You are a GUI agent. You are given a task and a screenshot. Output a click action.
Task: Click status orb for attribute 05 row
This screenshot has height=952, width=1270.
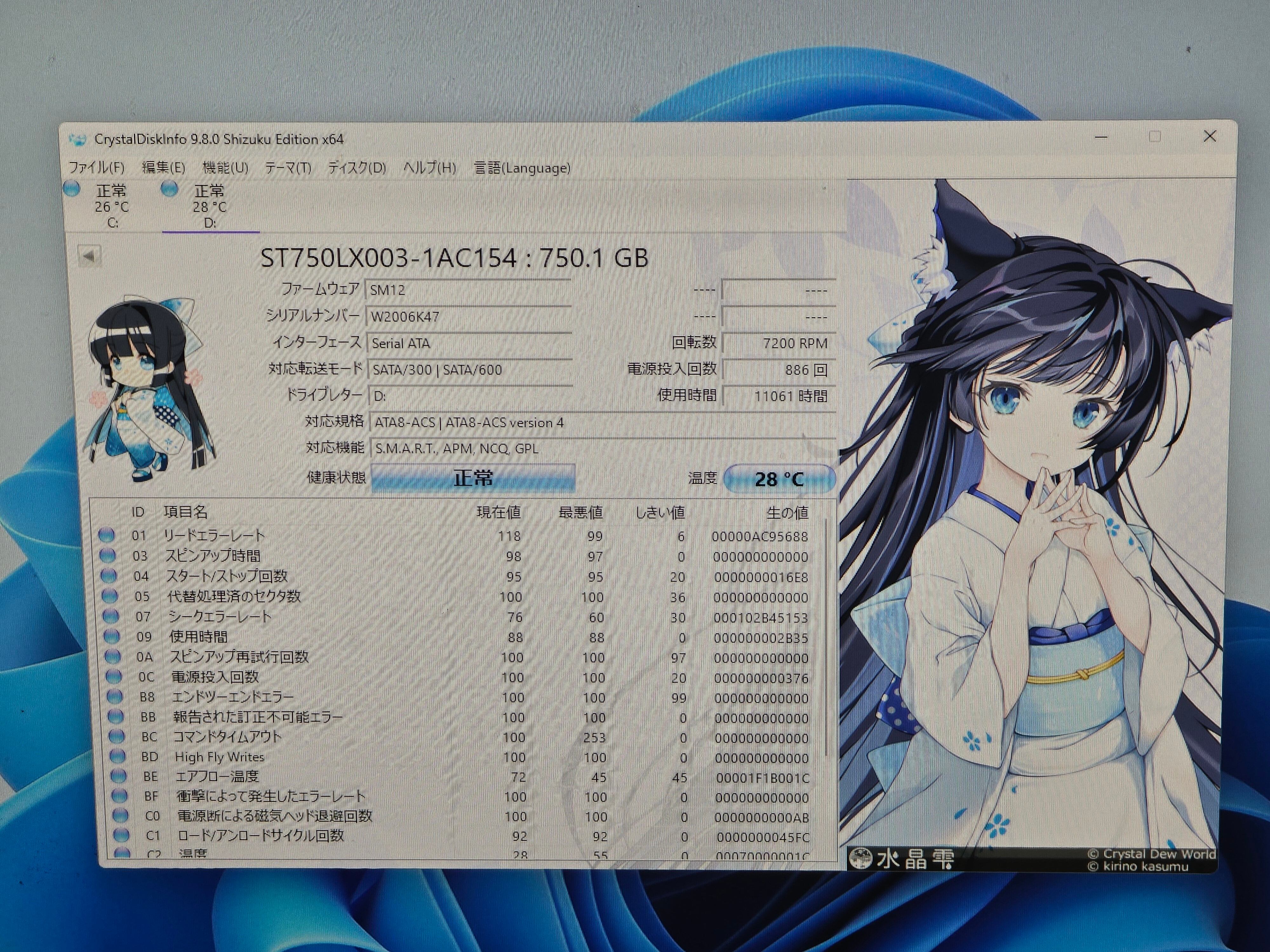(109, 596)
